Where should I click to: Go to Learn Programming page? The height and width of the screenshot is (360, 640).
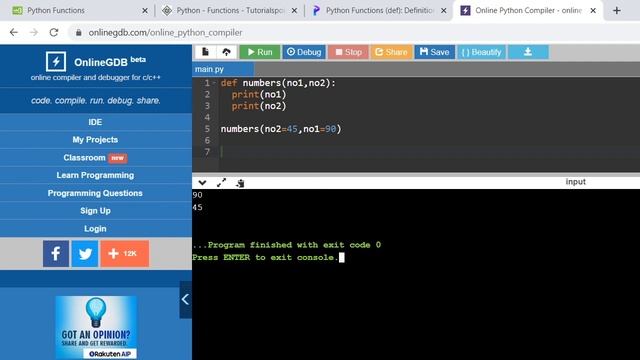[x=95, y=175]
